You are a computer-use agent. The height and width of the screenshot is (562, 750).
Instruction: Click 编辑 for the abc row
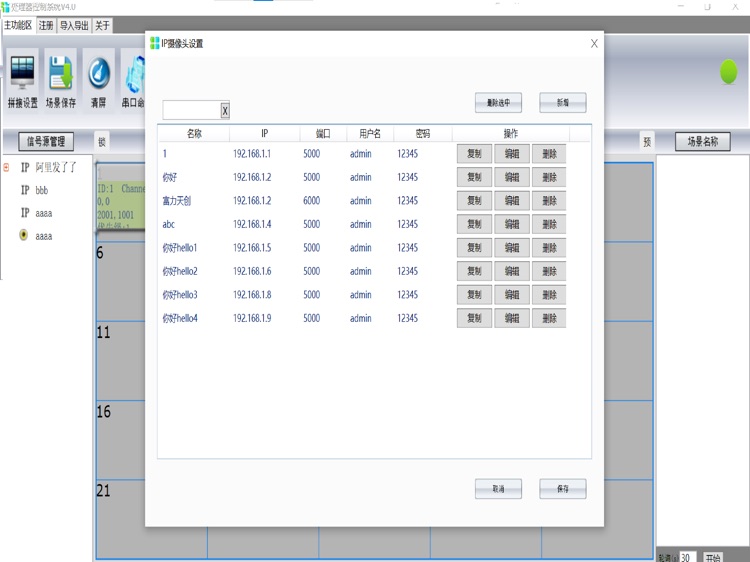[512, 224]
